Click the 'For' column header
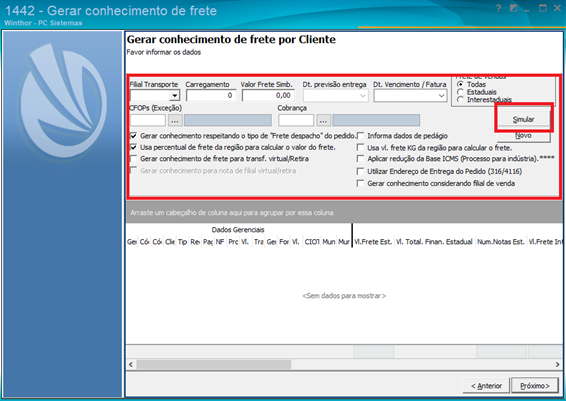Image resolution: width=566 pixels, height=401 pixels. pos(284,242)
